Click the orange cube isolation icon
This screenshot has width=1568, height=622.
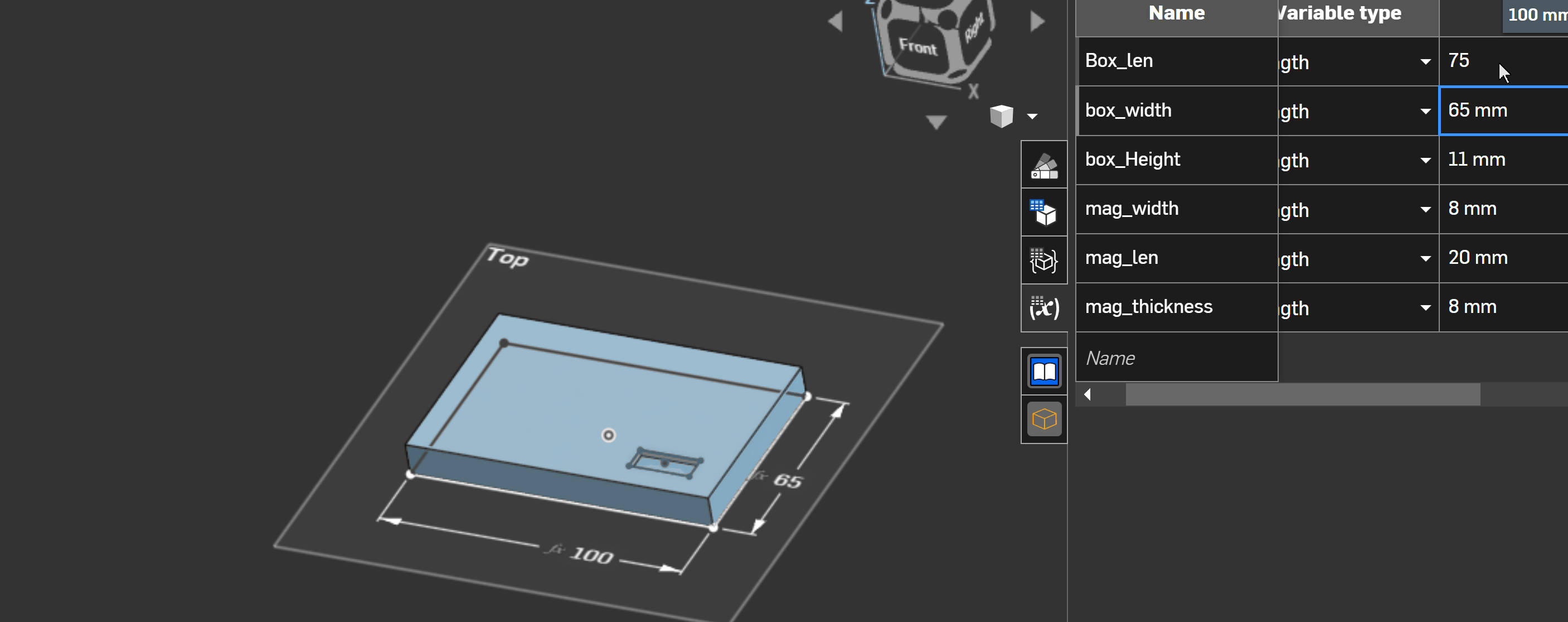point(1043,418)
